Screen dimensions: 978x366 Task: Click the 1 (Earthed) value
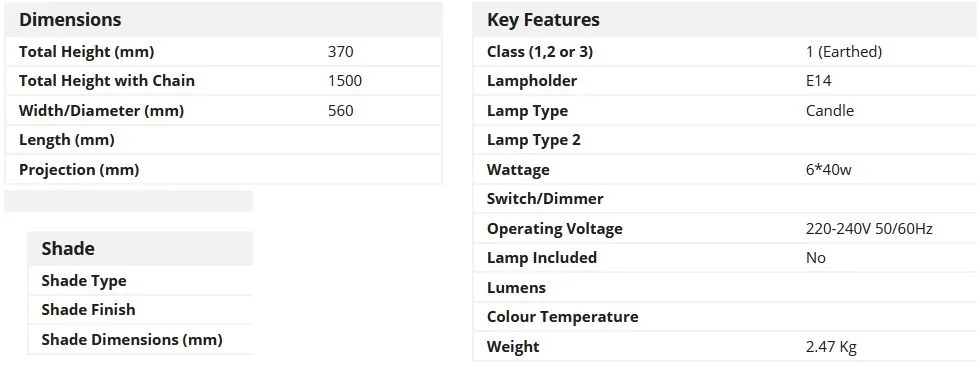click(844, 51)
